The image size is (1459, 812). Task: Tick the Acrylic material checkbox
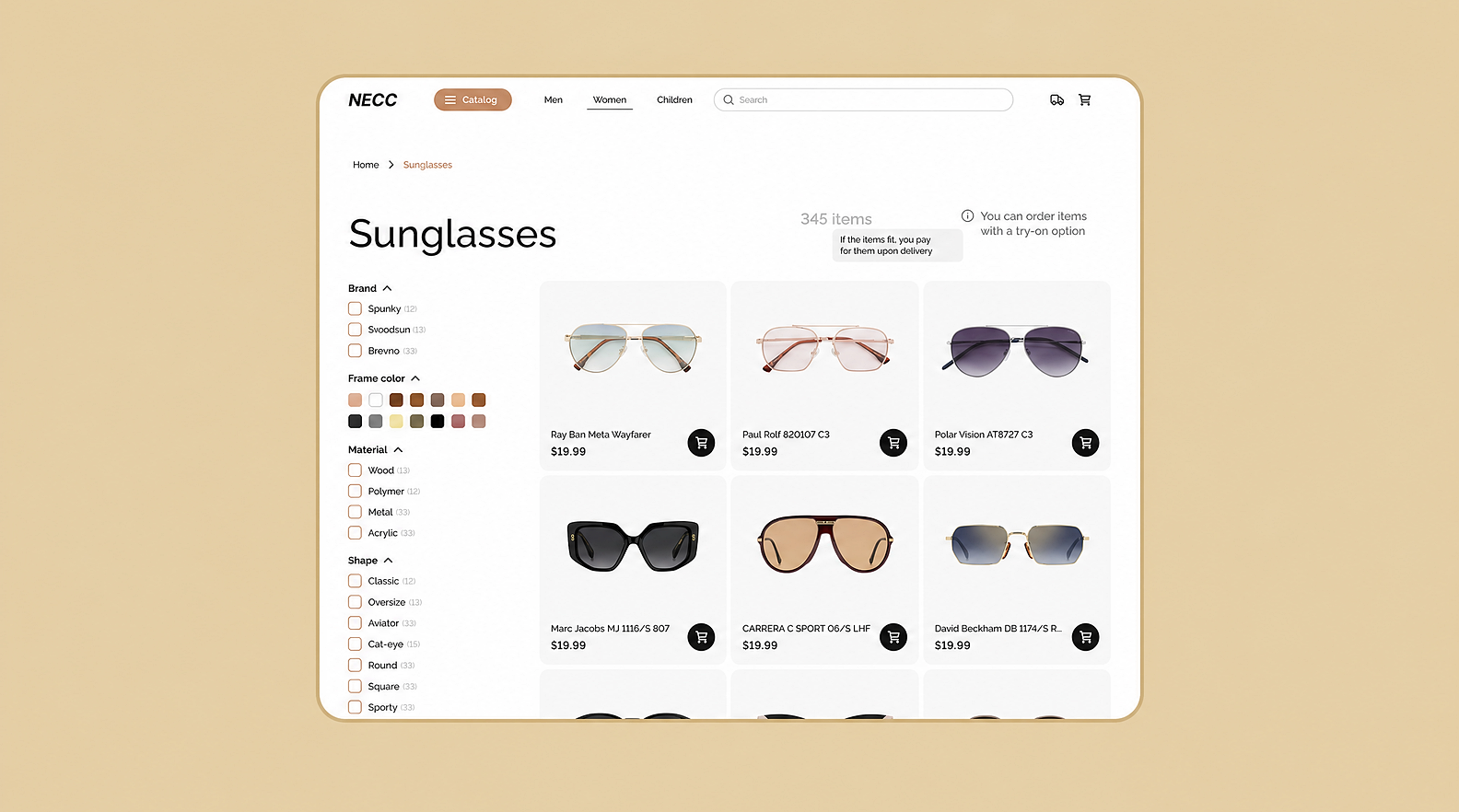pyautogui.click(x=355, y=533)
